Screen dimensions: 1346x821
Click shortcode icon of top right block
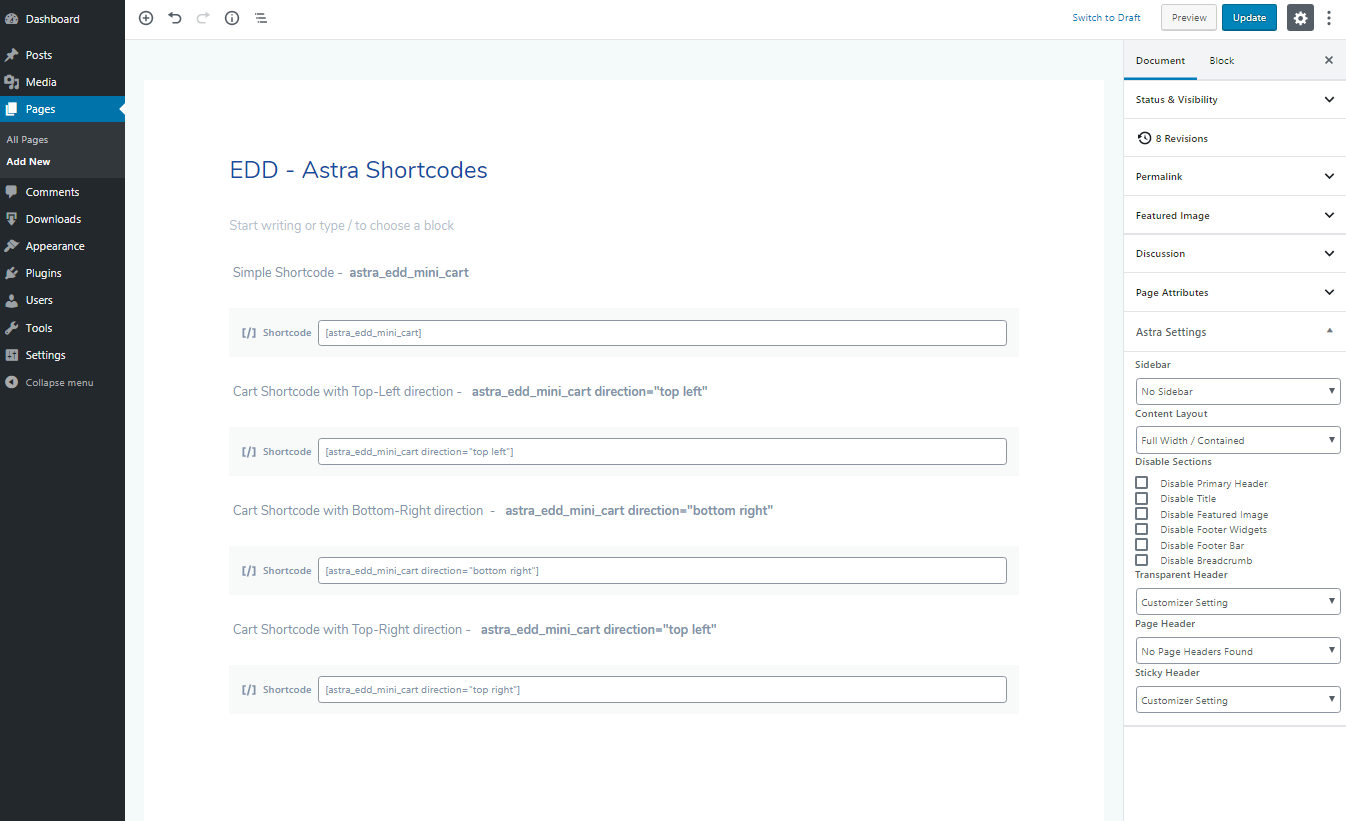(x=249, y=689)
